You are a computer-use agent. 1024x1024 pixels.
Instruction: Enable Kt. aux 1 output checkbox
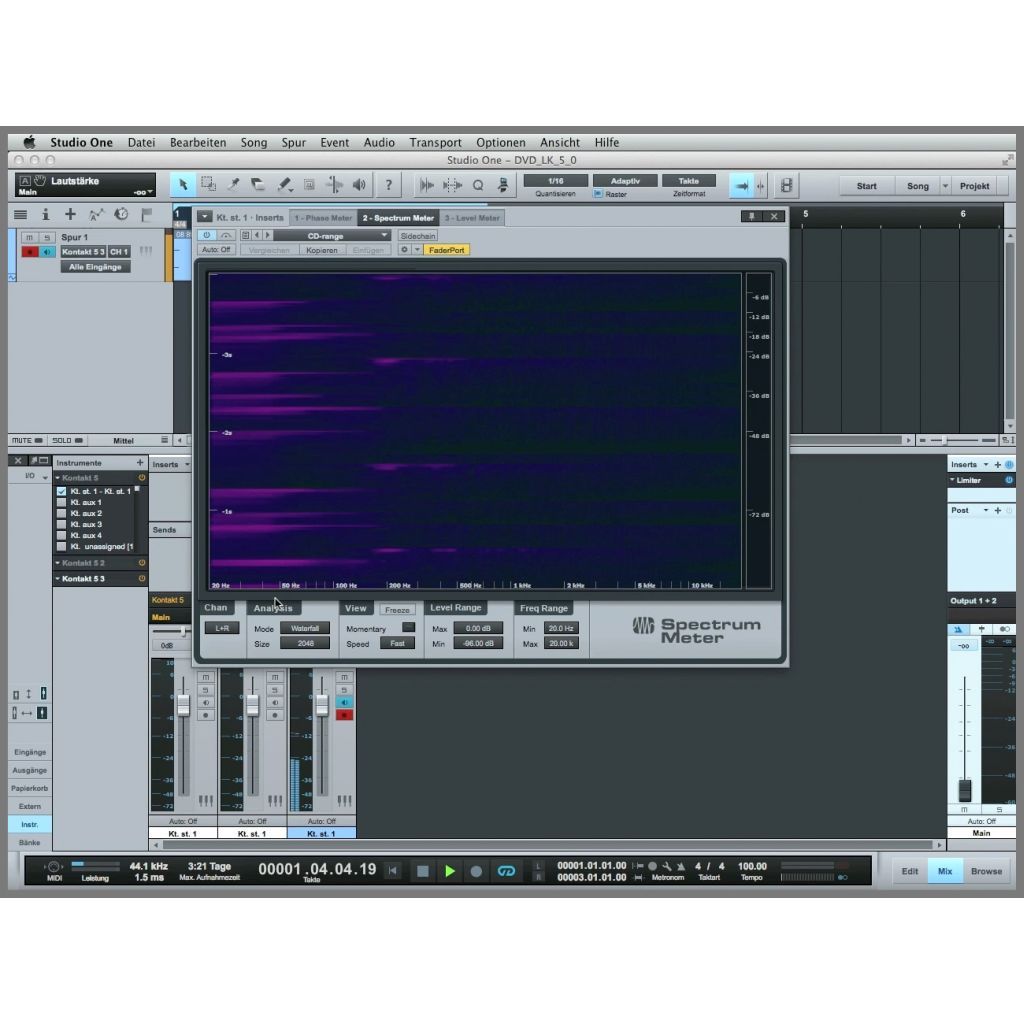(x=61, y=502)
